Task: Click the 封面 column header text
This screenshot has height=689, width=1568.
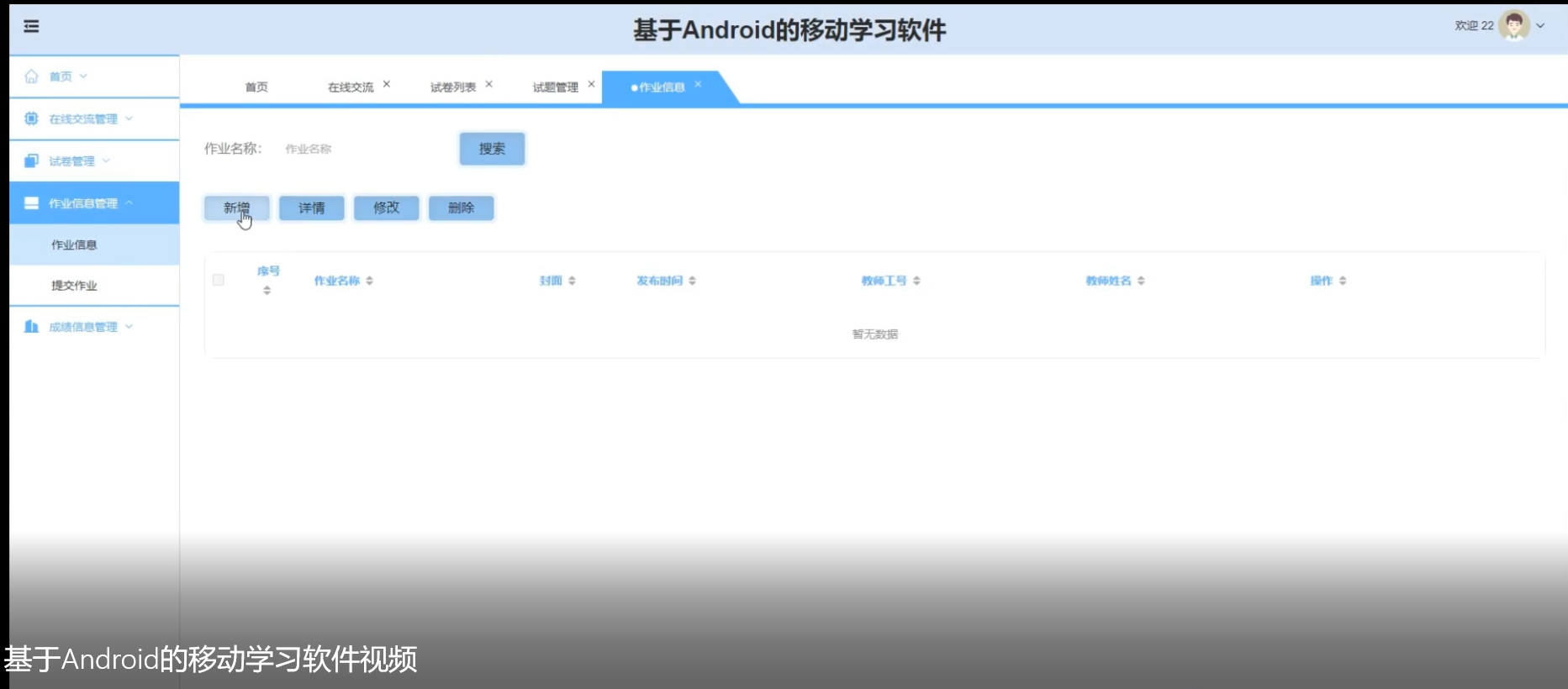Action: click(x=551, y=281)
